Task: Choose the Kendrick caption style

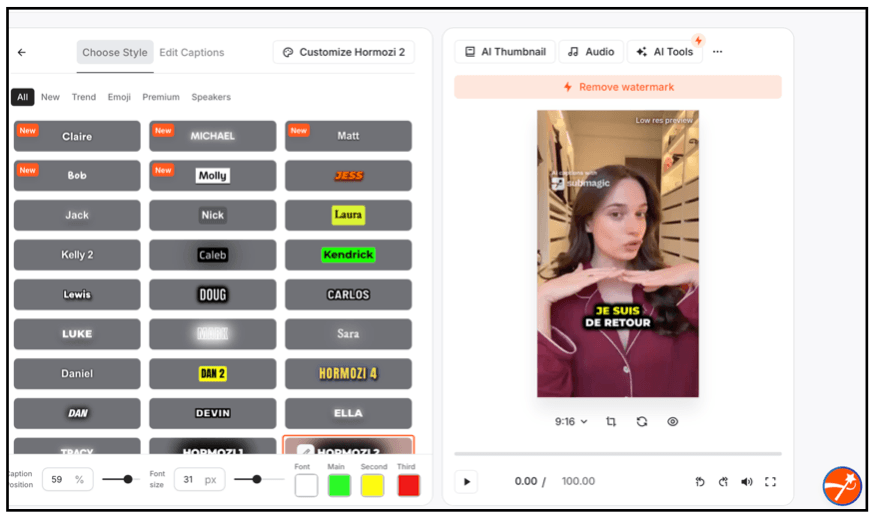Action: tap(348, 255)
